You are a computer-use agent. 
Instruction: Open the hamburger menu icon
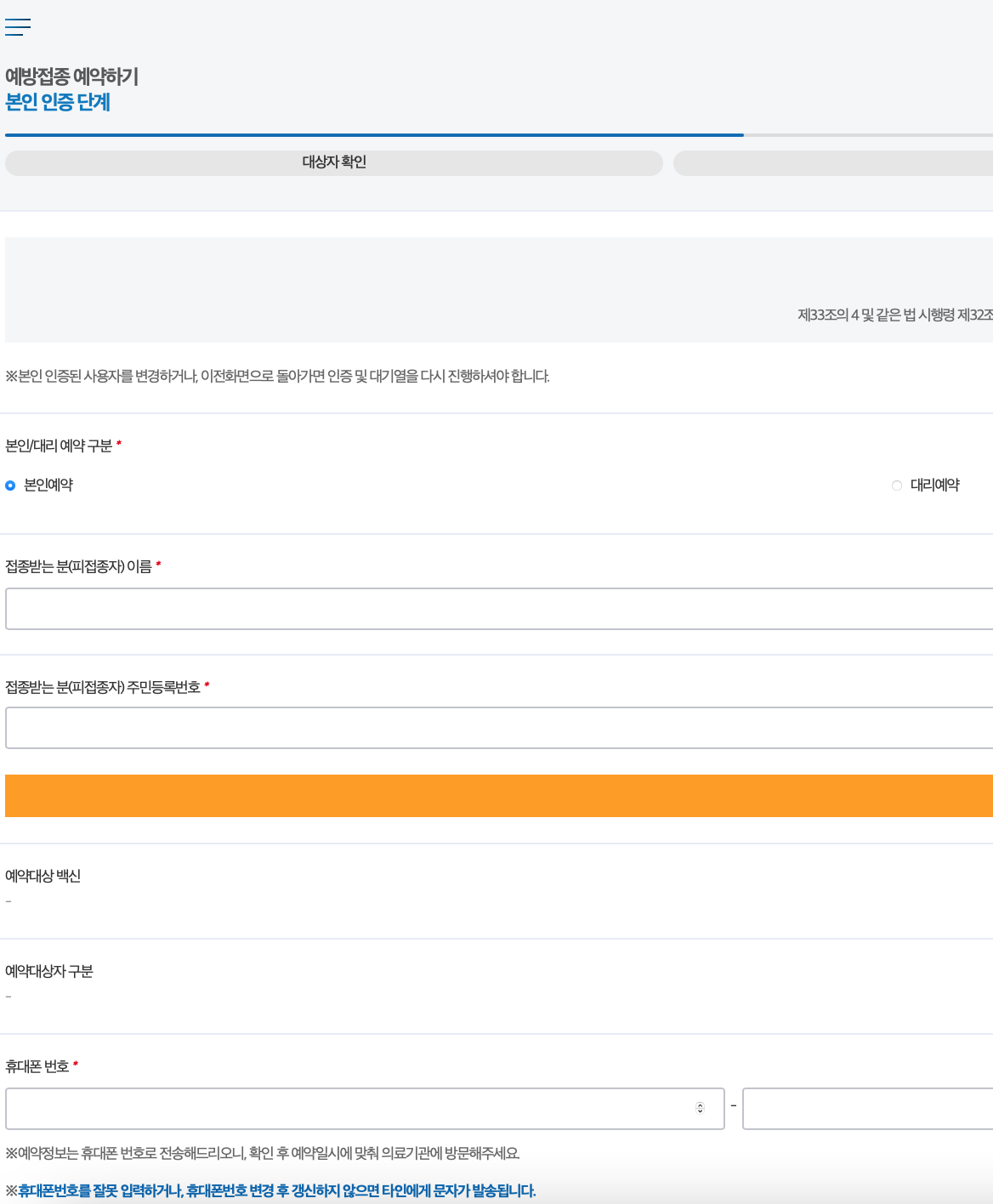[x=18, y=27]
